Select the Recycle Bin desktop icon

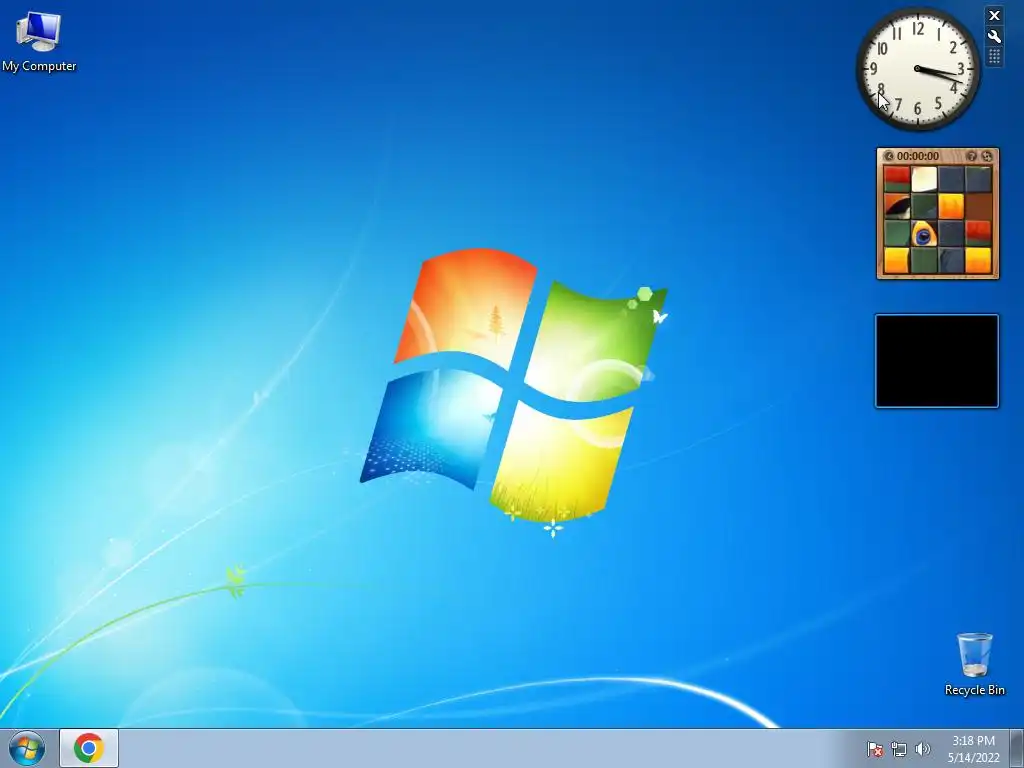pos(974,664)
